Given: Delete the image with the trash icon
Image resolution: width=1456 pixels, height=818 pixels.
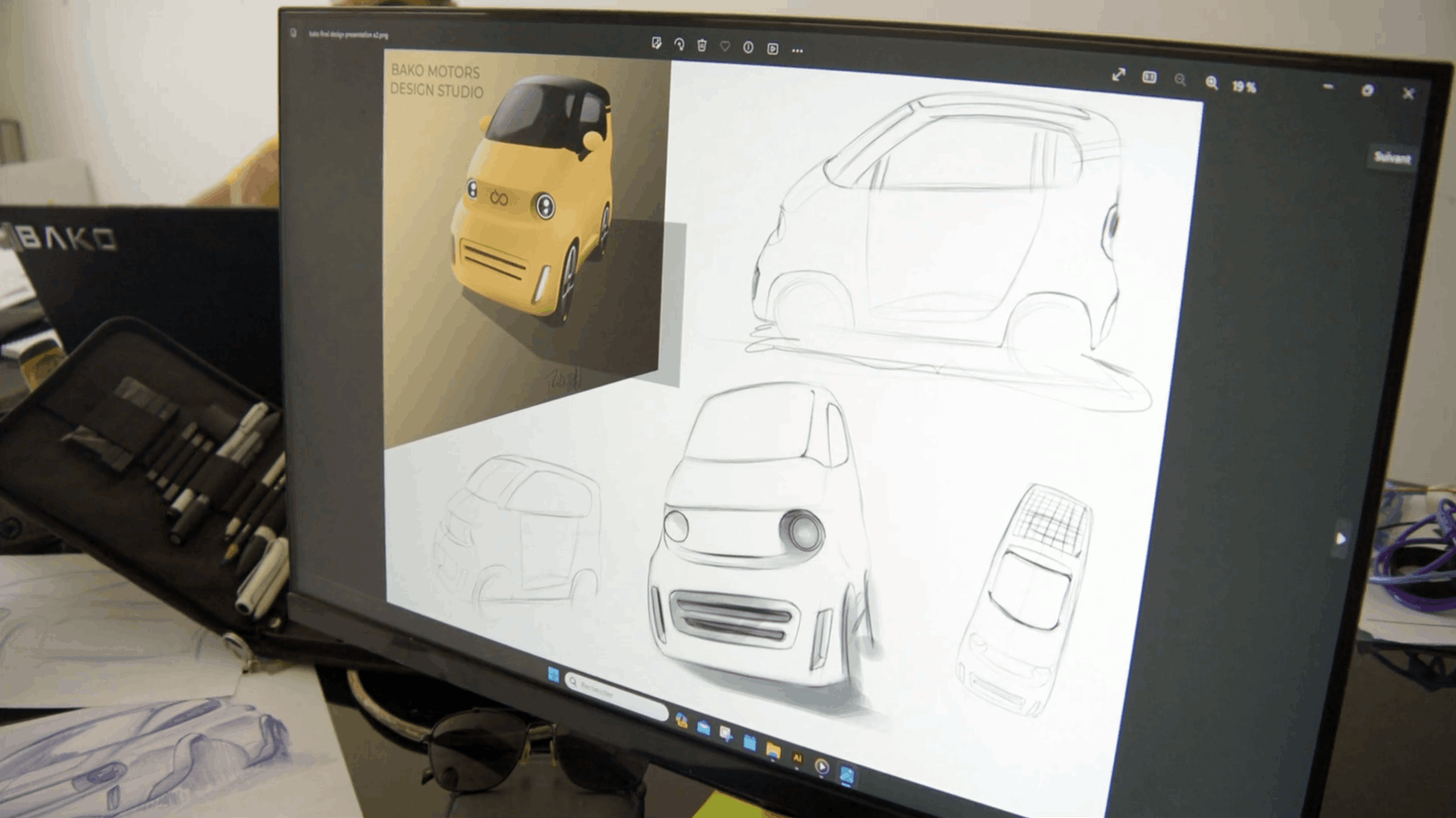Looking at the screenshot, I should click(702, 45).
